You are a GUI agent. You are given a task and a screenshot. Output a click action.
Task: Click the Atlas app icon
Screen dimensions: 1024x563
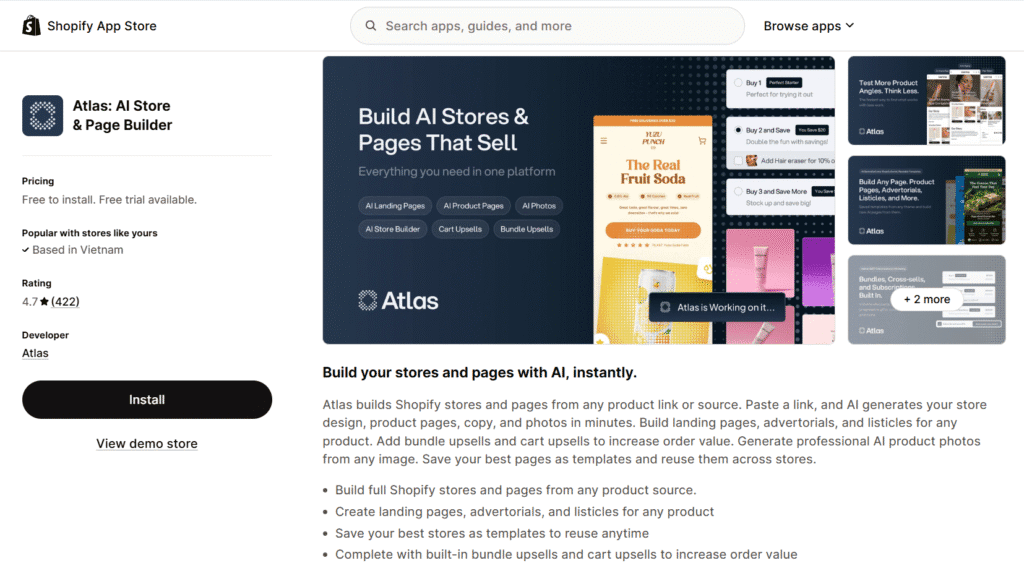[42, 116]
